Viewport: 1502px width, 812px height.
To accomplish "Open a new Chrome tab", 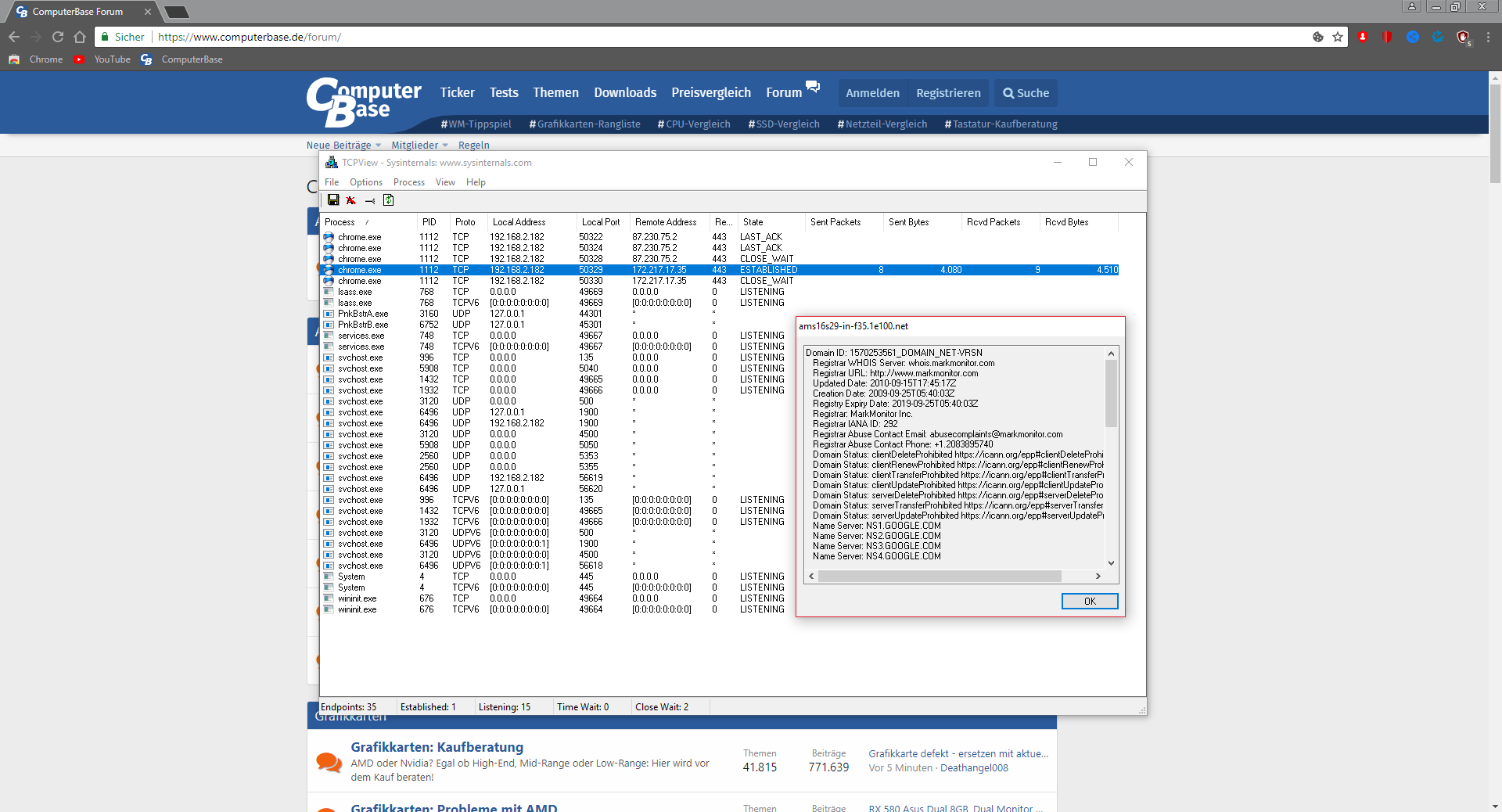I will click(176, 12).
